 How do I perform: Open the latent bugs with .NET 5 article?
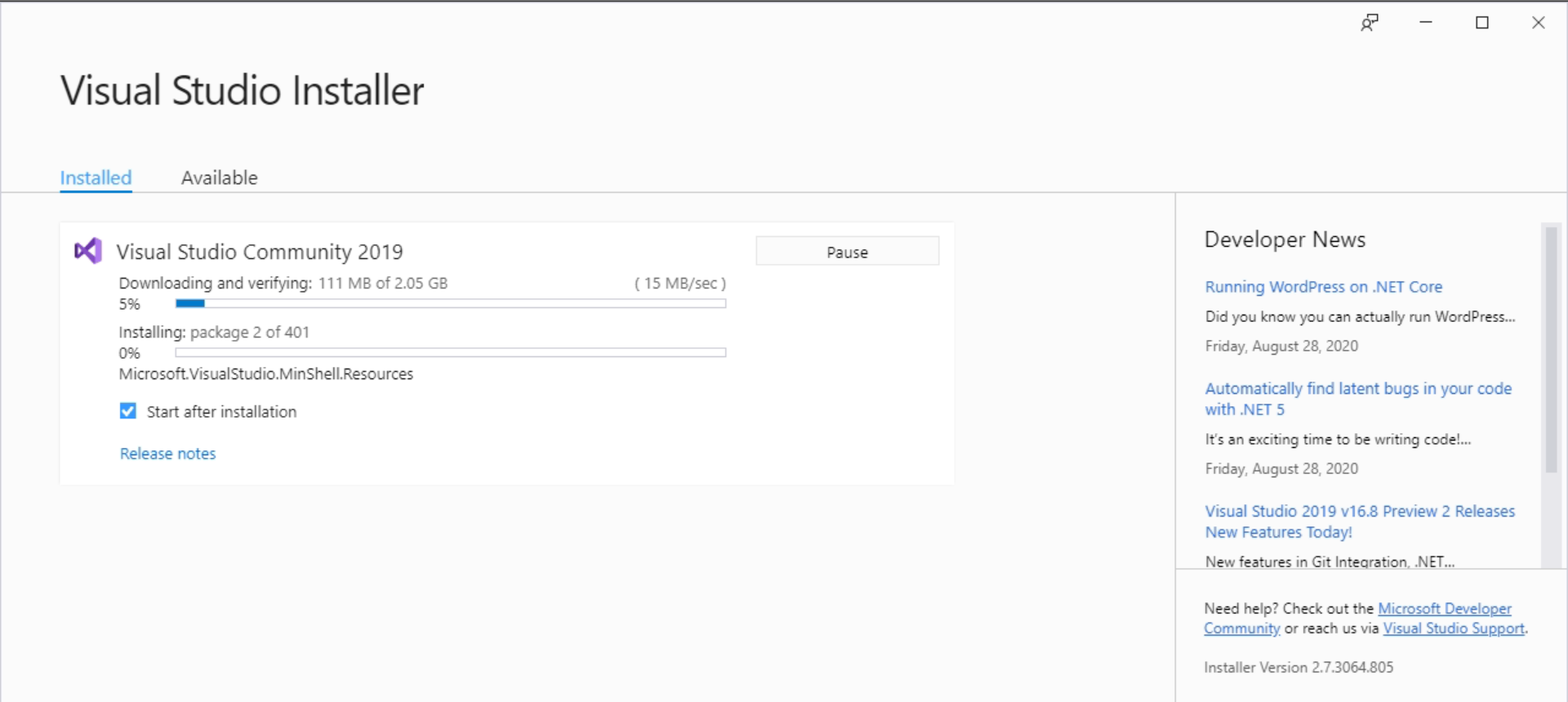tap(1358, 399)
